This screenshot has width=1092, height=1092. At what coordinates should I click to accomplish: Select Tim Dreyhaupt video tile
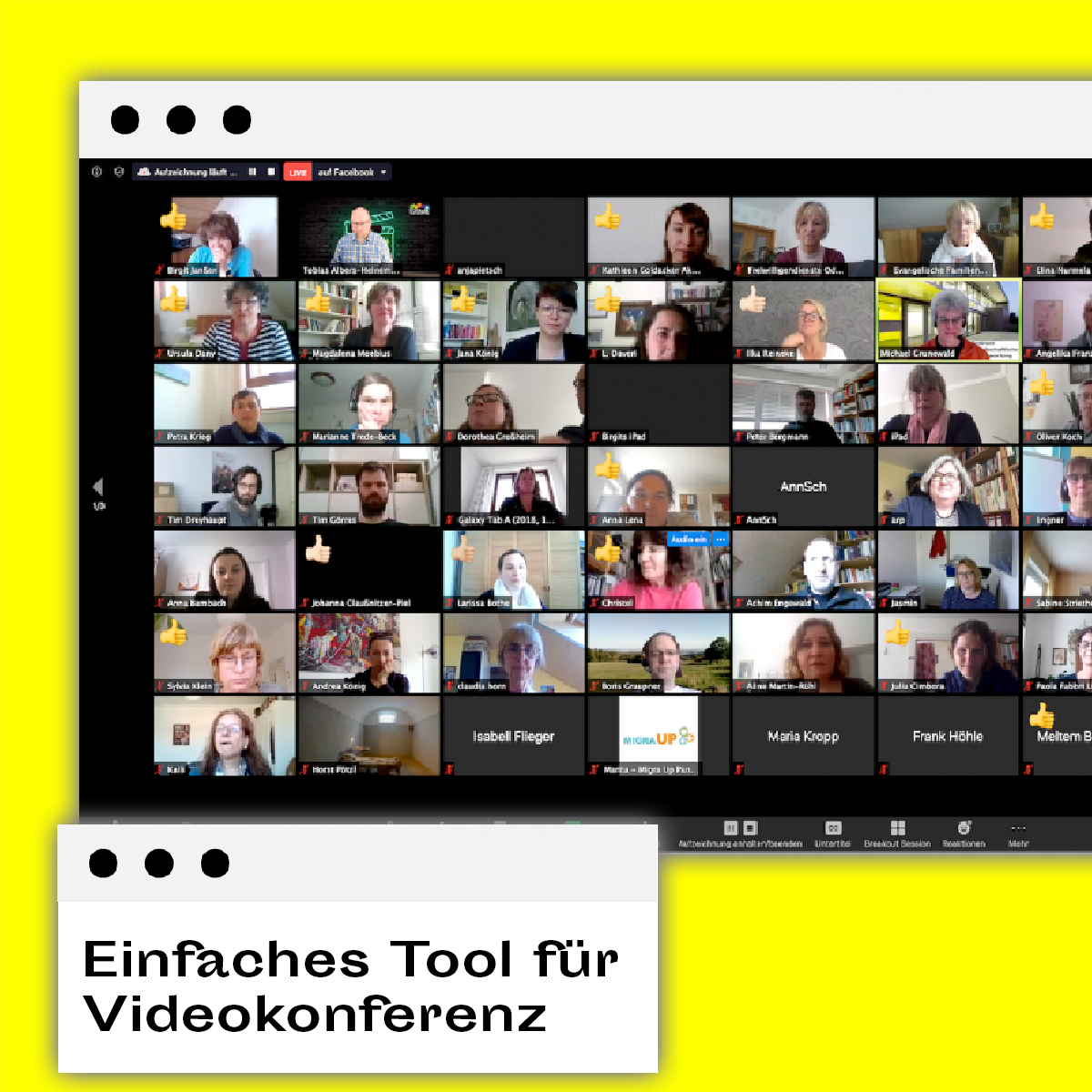(224, 487)
